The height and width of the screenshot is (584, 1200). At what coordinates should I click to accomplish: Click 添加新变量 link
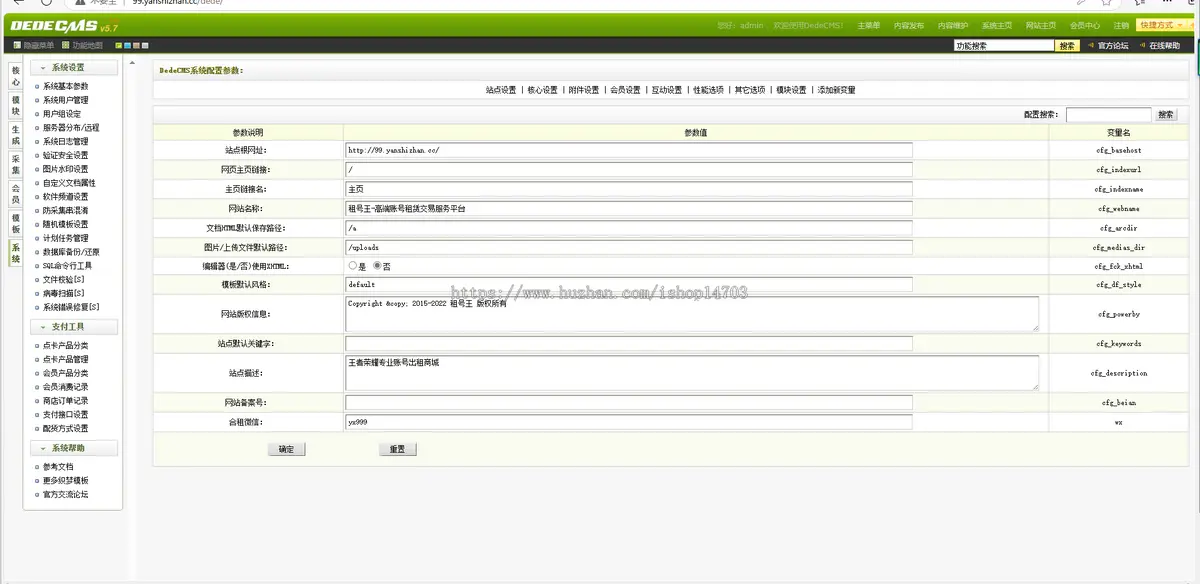click(836, 90)
